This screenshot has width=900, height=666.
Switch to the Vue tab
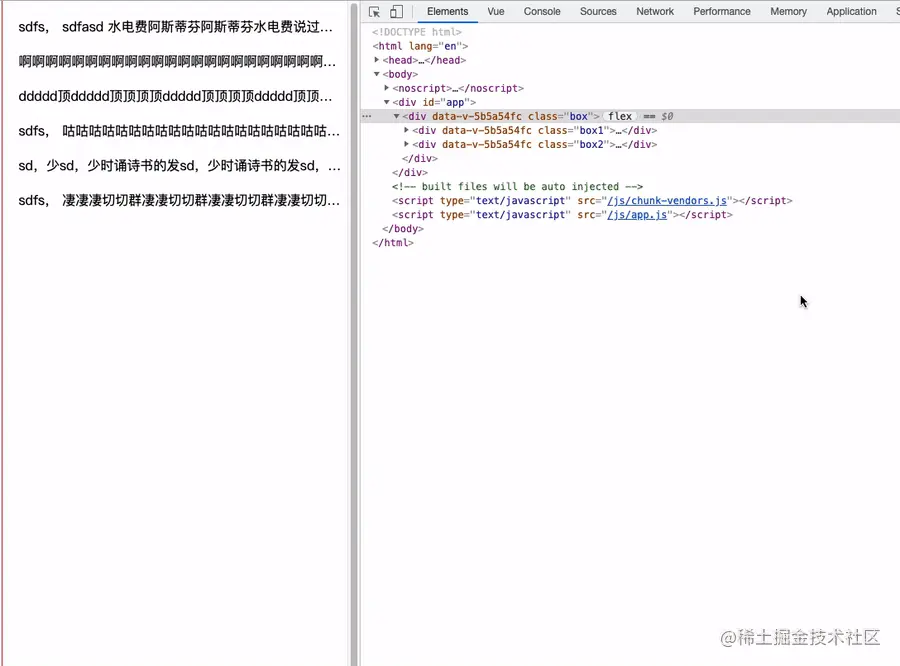click(x=495, y=11)
